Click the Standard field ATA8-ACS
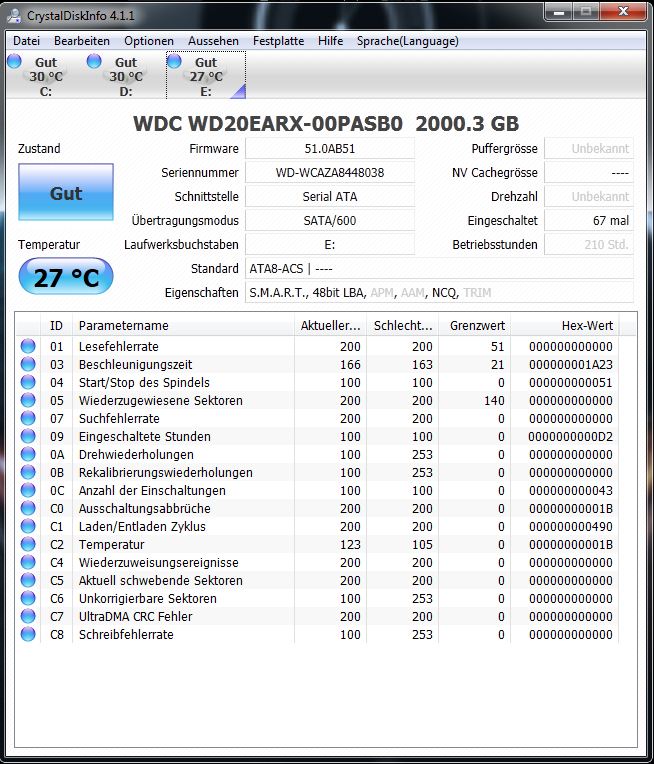Image resolution: width=654 pixels, height=764 pixels. click(439, 268)
